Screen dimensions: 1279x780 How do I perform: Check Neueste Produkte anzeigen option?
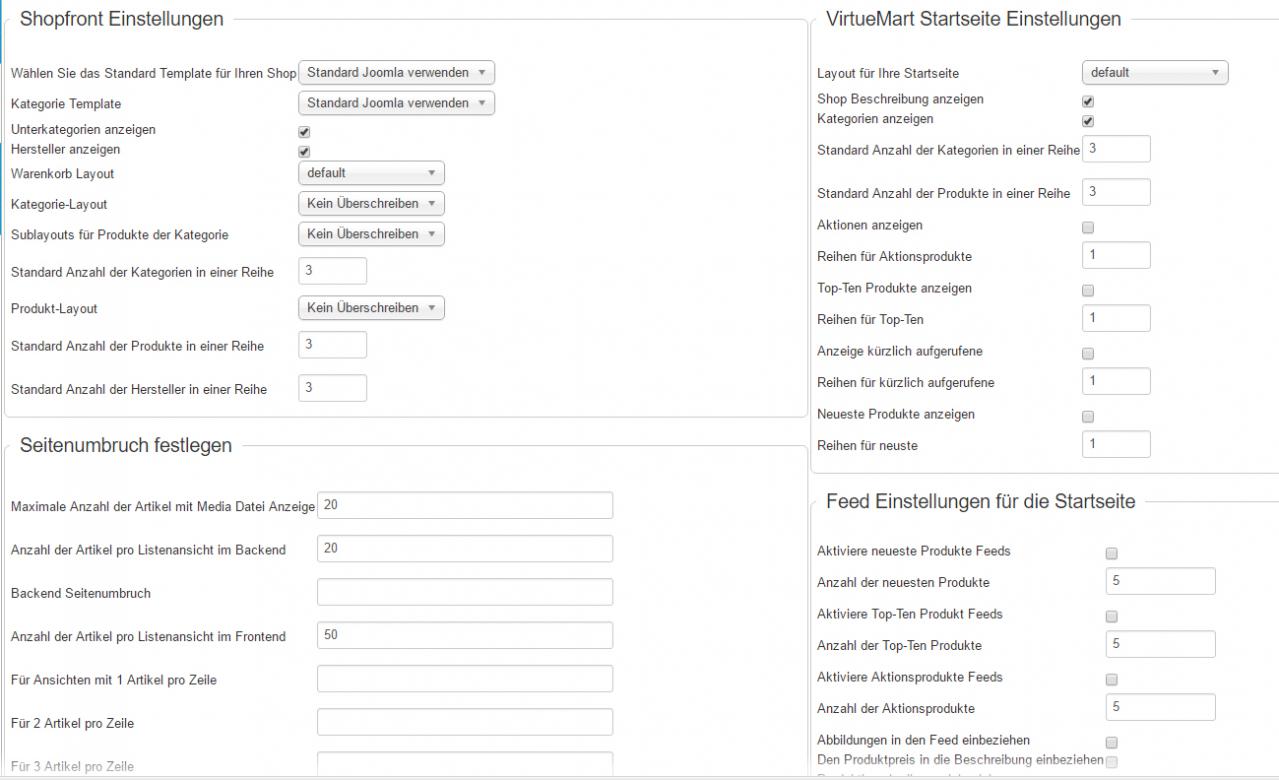click(1088, 416)
